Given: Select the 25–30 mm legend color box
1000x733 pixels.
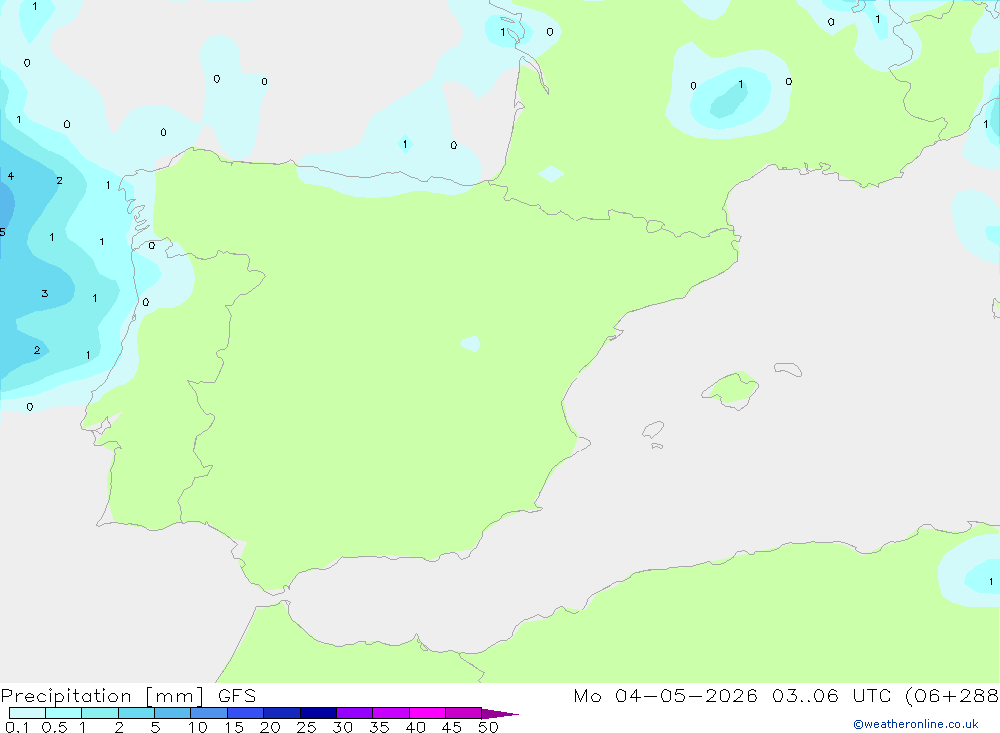Looking at the screenshot, I should click(318, 713).
